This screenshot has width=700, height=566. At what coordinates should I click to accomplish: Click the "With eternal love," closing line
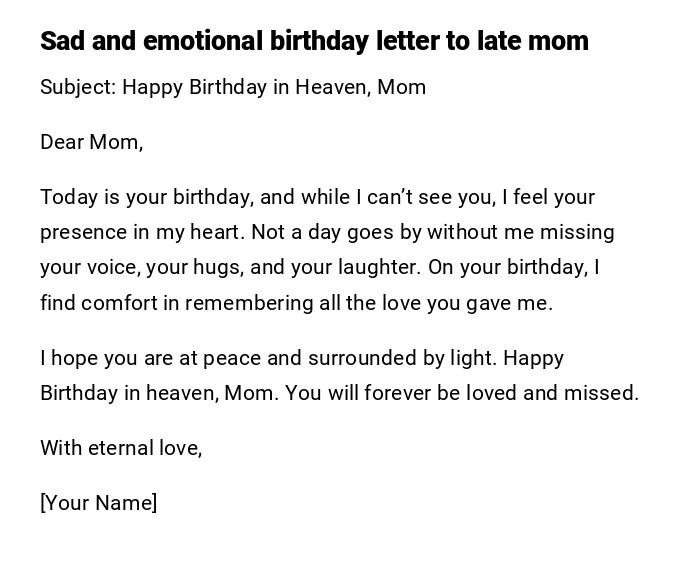121,448
